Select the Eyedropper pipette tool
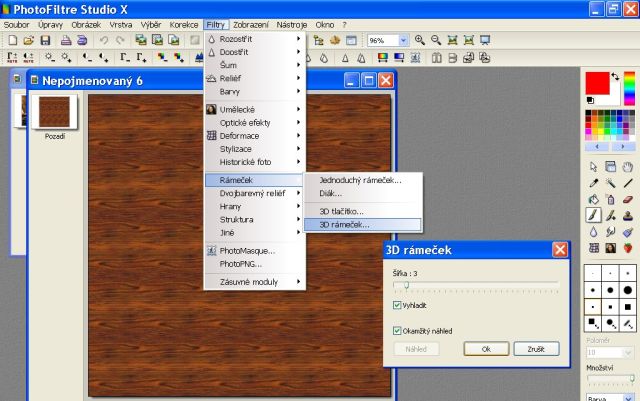 coord(593,183)
